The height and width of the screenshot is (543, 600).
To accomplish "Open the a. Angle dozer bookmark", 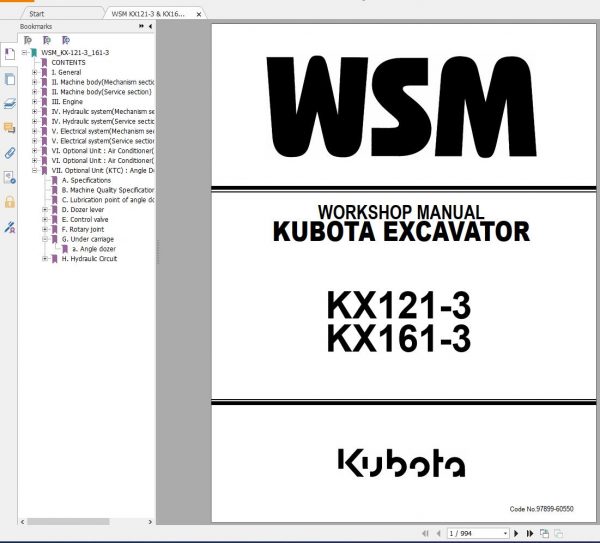I will [x=94, y=249].
